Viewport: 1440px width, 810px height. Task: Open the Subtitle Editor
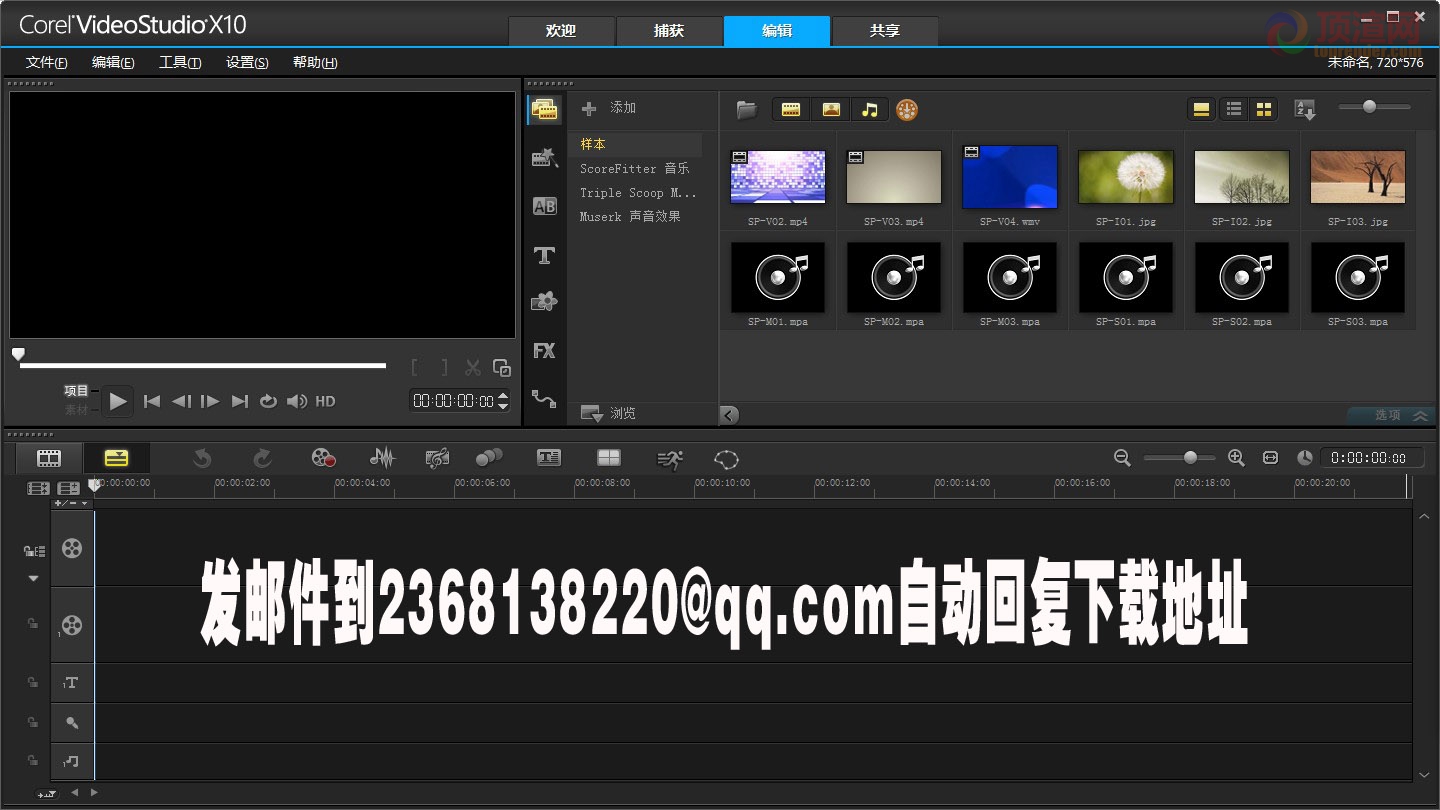coord(549,458)
